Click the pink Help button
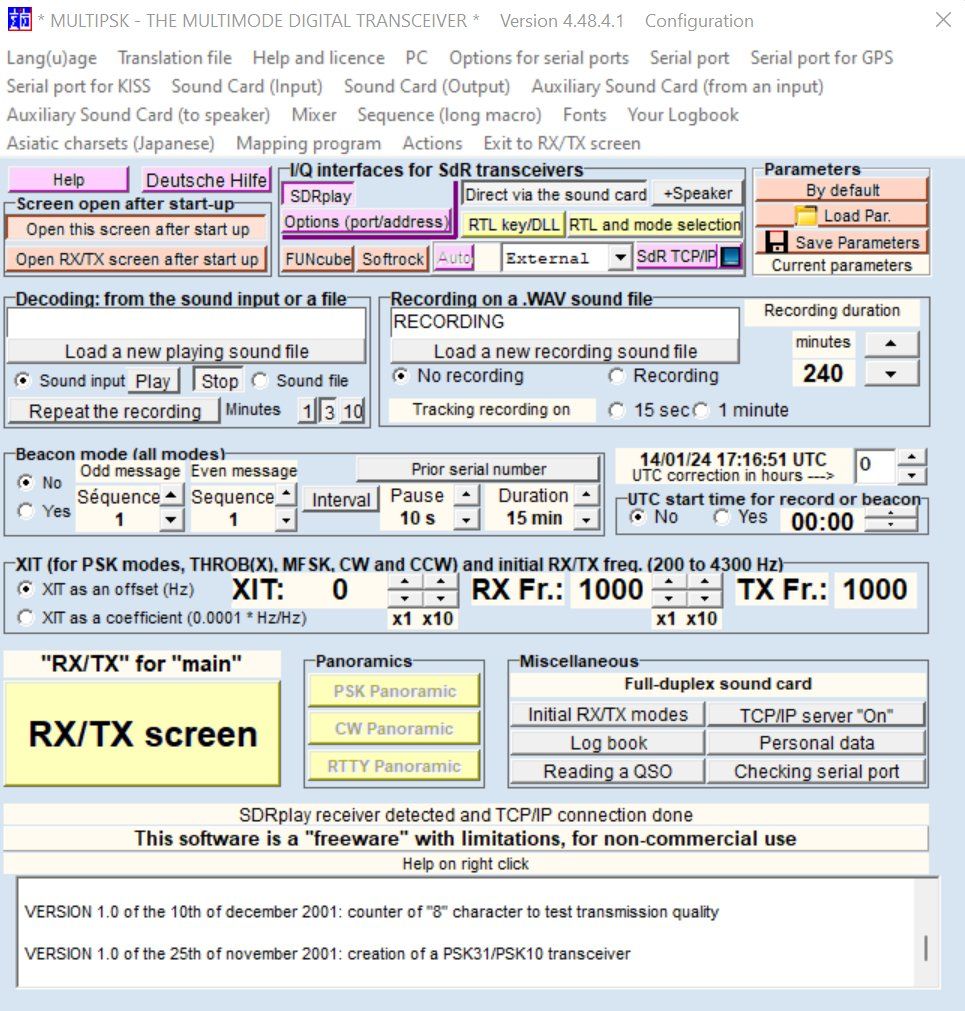Image resolution: width=965 pixels, height=1011 pixels. pyautogui.click(x=68, y=179)
